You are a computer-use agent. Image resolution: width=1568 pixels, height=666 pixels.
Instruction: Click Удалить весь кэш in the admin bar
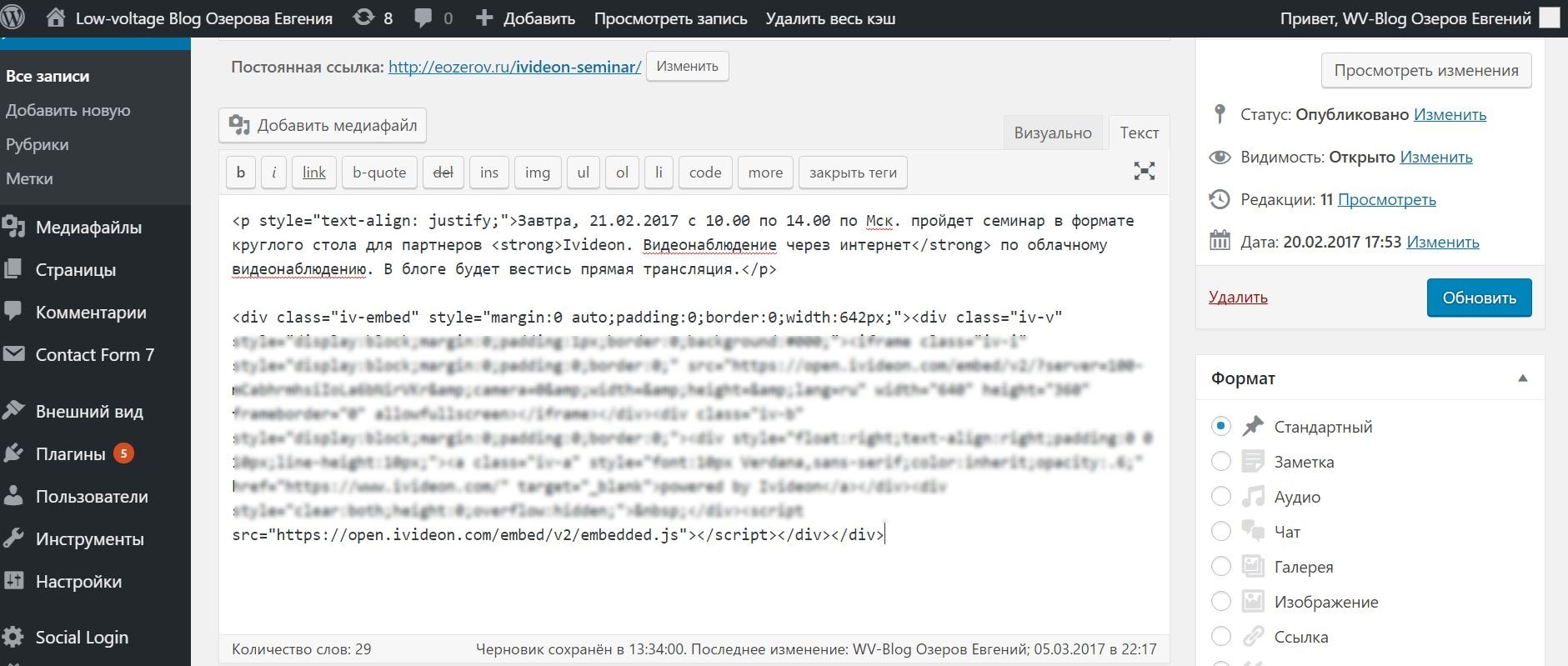tap(830, 18)
